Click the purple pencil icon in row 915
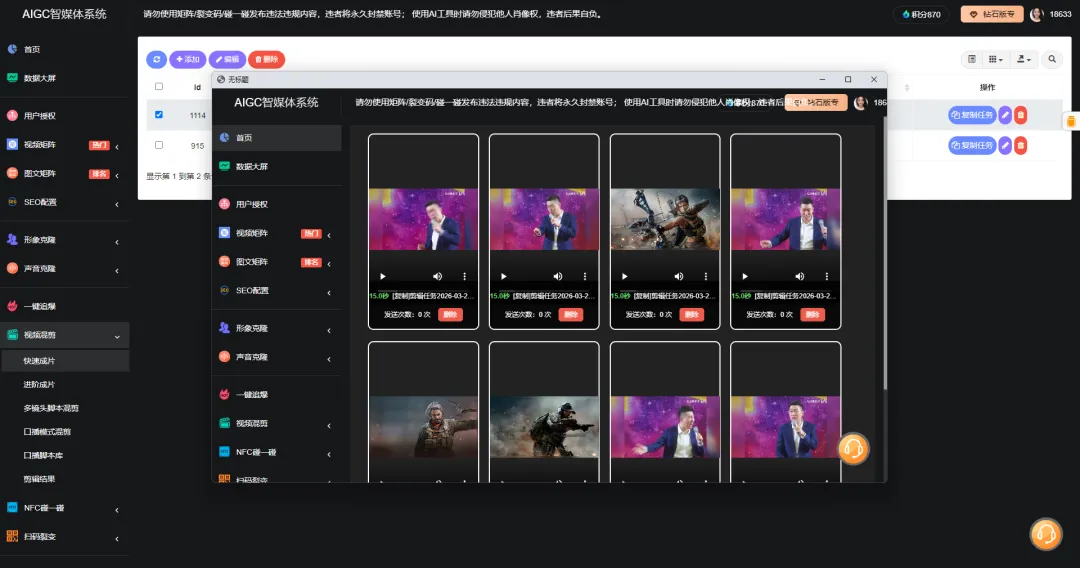This screenshot has width=1080, height=568. (1006, 145)
